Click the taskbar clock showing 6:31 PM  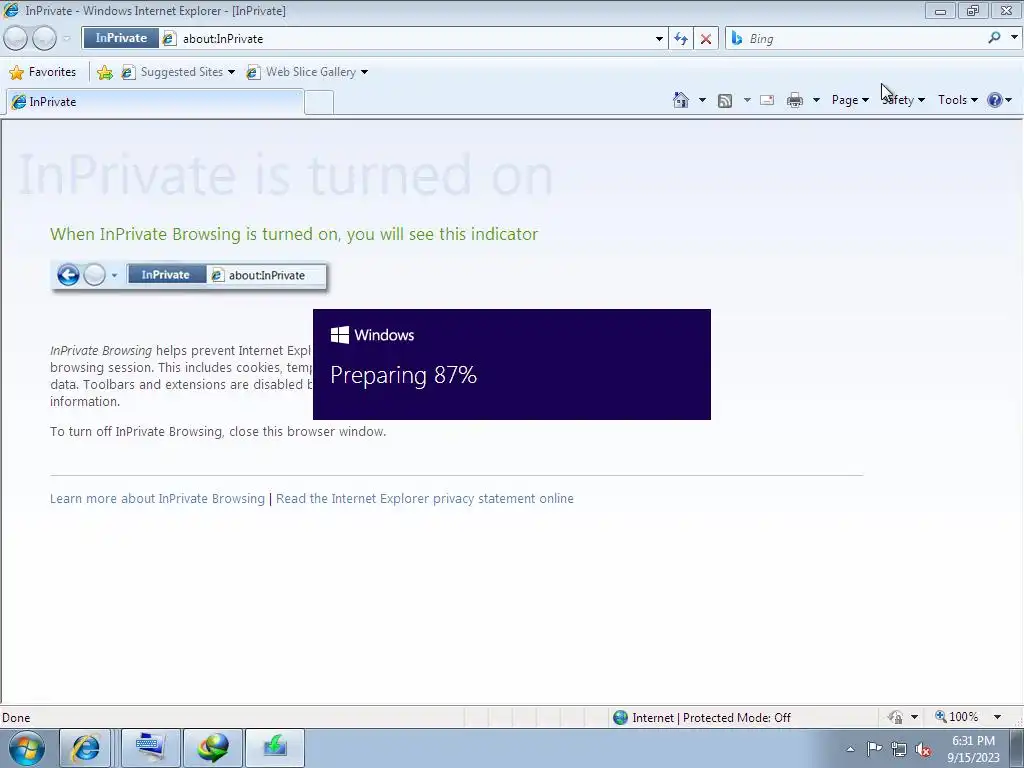[973, 749]
